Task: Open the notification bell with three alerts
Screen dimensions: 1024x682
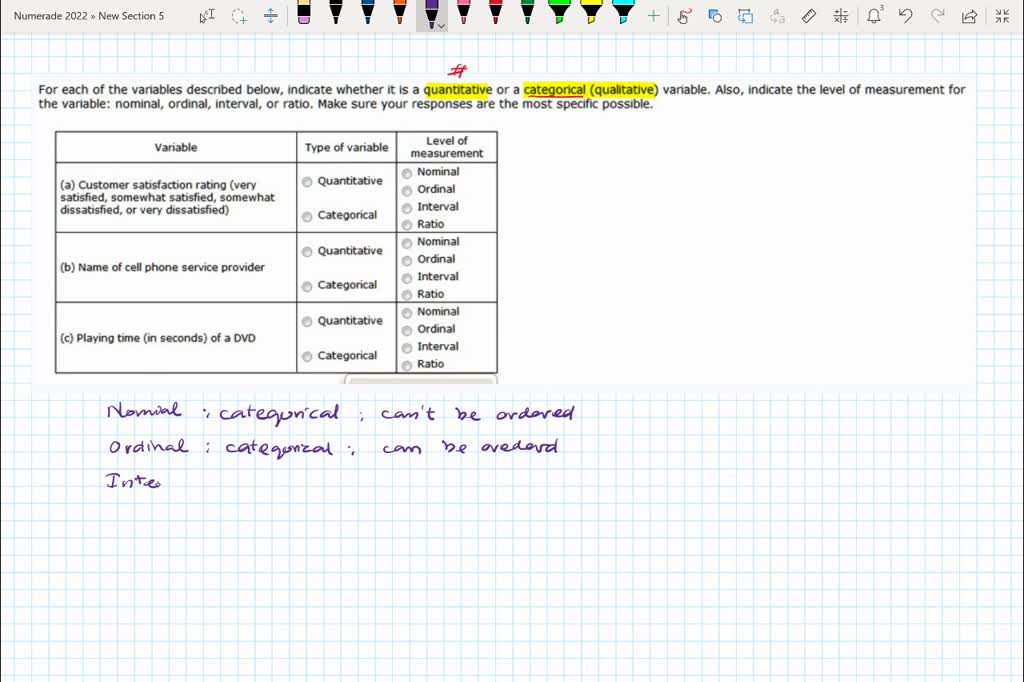Action: (875, 16)
